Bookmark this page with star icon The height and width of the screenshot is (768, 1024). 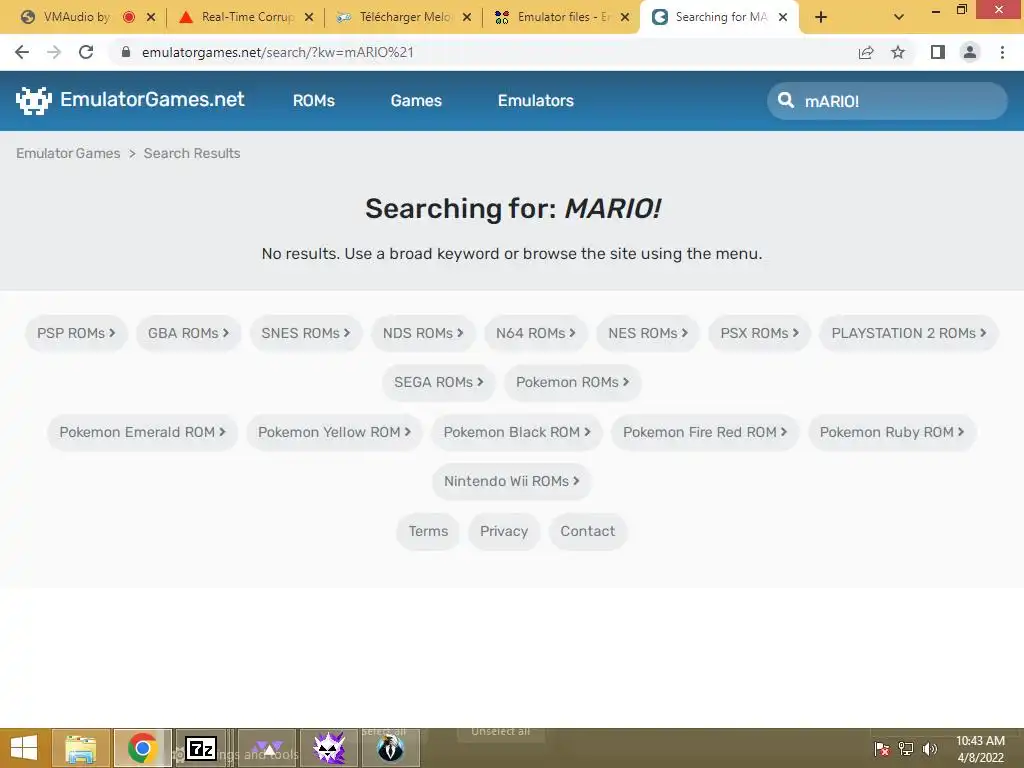coord(898,52)
